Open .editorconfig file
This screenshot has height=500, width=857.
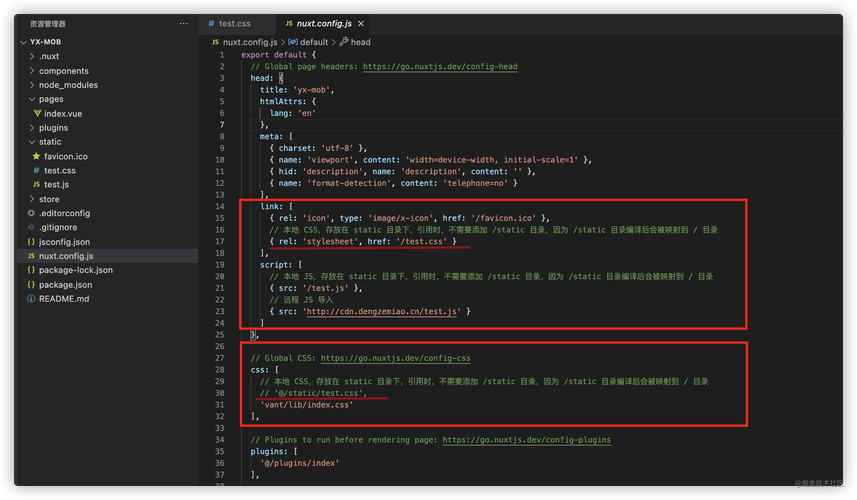(64, 213)
